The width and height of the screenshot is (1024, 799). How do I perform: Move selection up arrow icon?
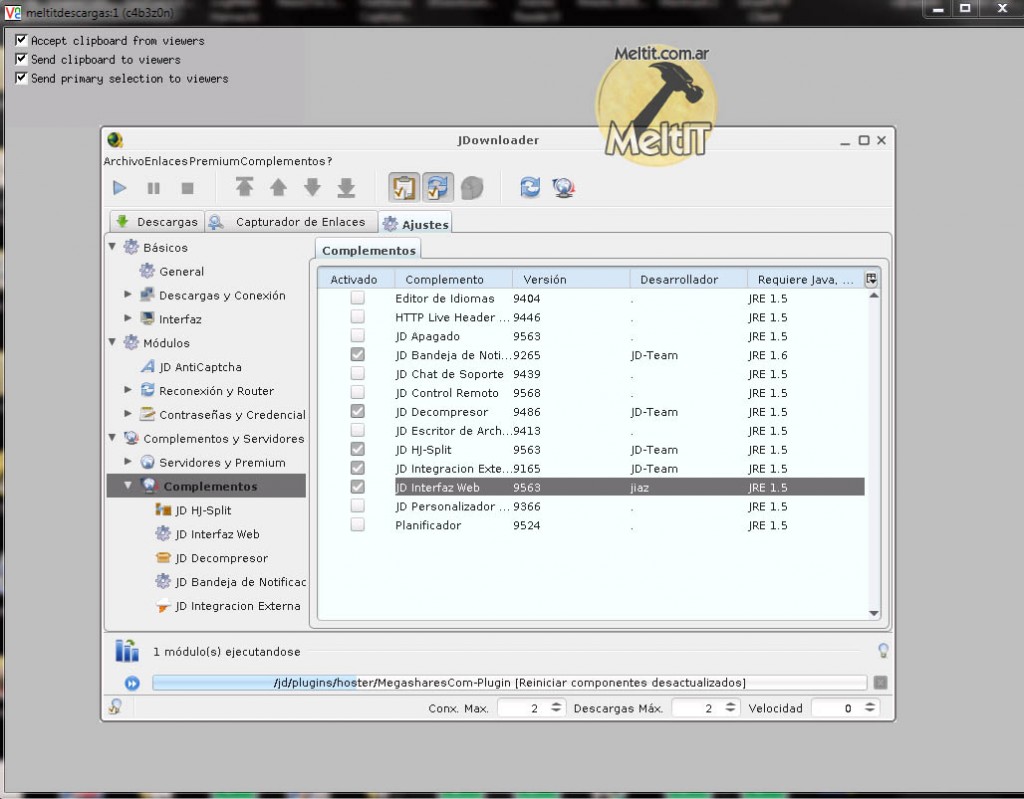(278, 188)
